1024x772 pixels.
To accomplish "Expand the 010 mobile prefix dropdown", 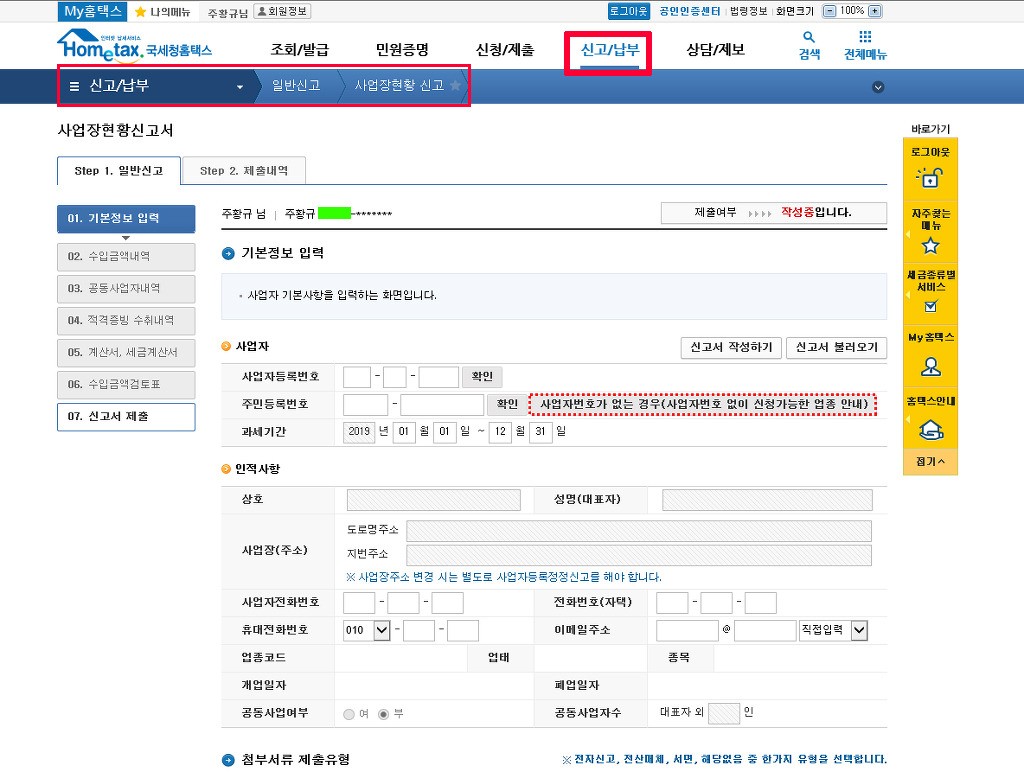I will pyautogui.click(x=380, y=630).
